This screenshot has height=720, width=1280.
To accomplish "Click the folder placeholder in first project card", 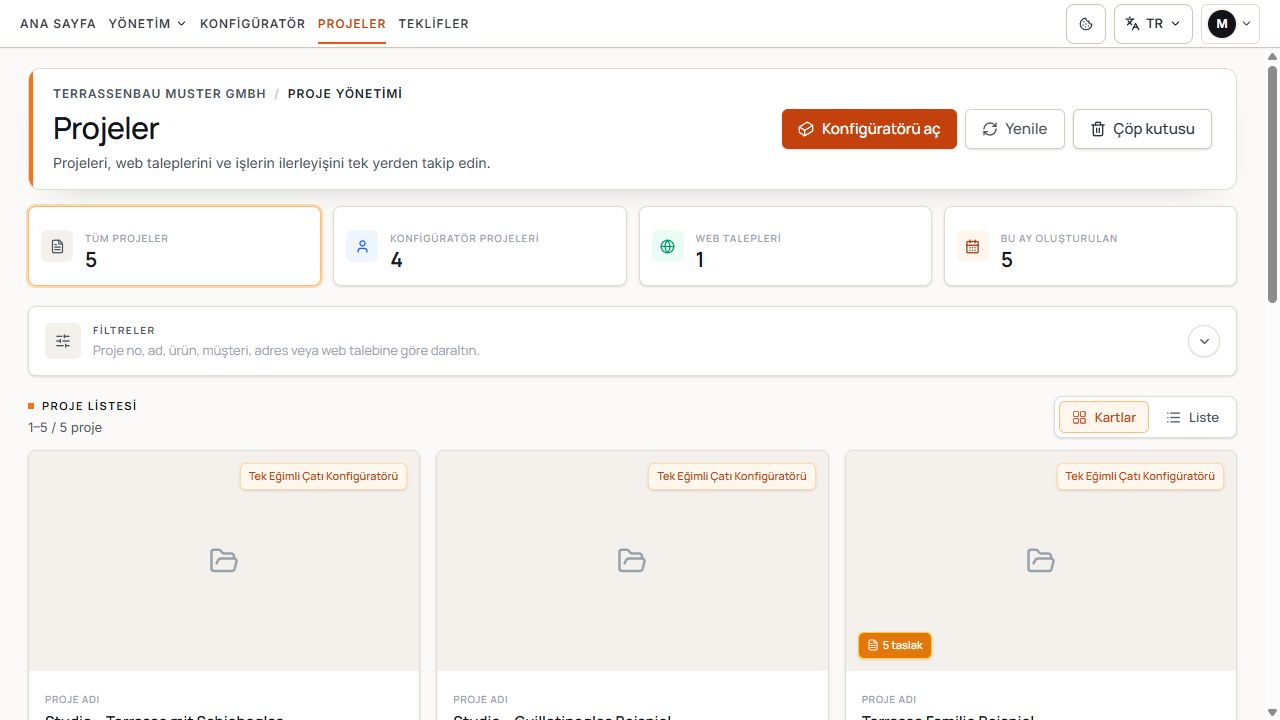I will (x=224, y=560).
